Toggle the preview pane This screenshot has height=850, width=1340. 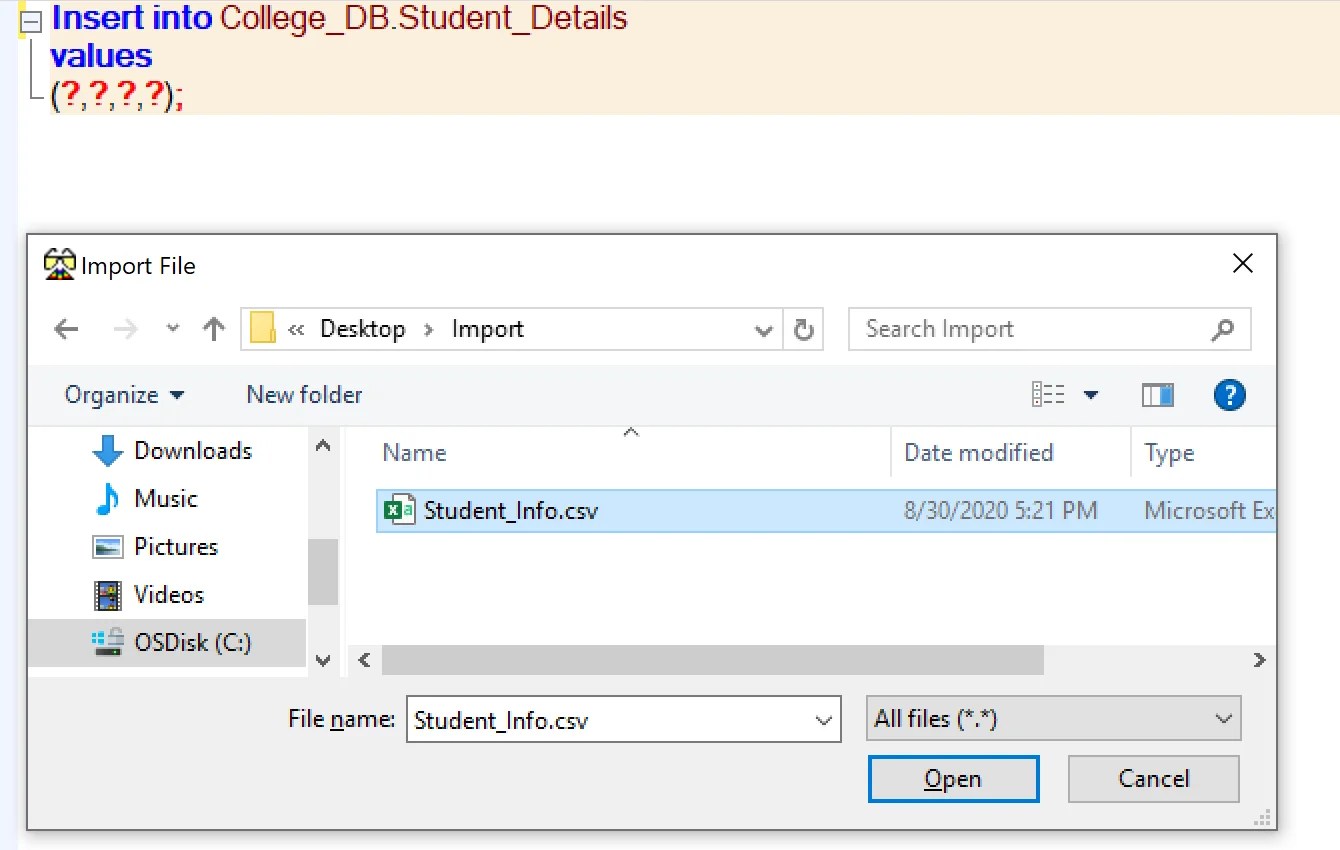click(x=1157, y=395)
